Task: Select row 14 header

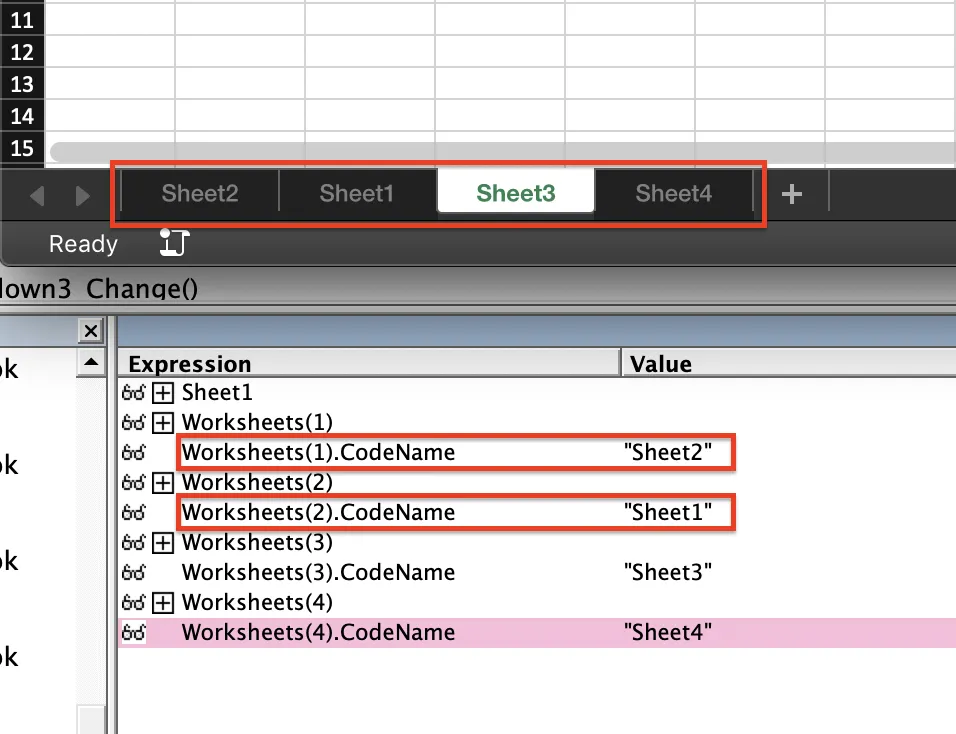Action: pos(22,116)
